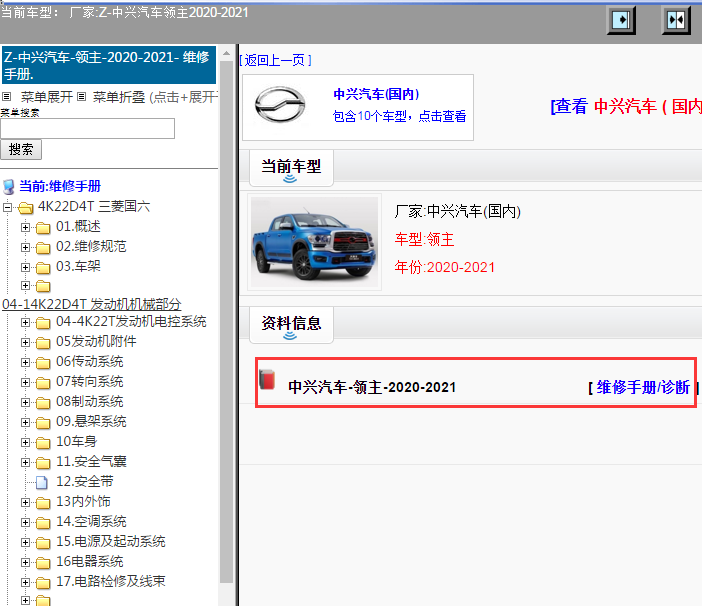The width and height of the screenshot is (702, 606).
Task: Expand the 02.维修规范 node
Action: (25, 247)
